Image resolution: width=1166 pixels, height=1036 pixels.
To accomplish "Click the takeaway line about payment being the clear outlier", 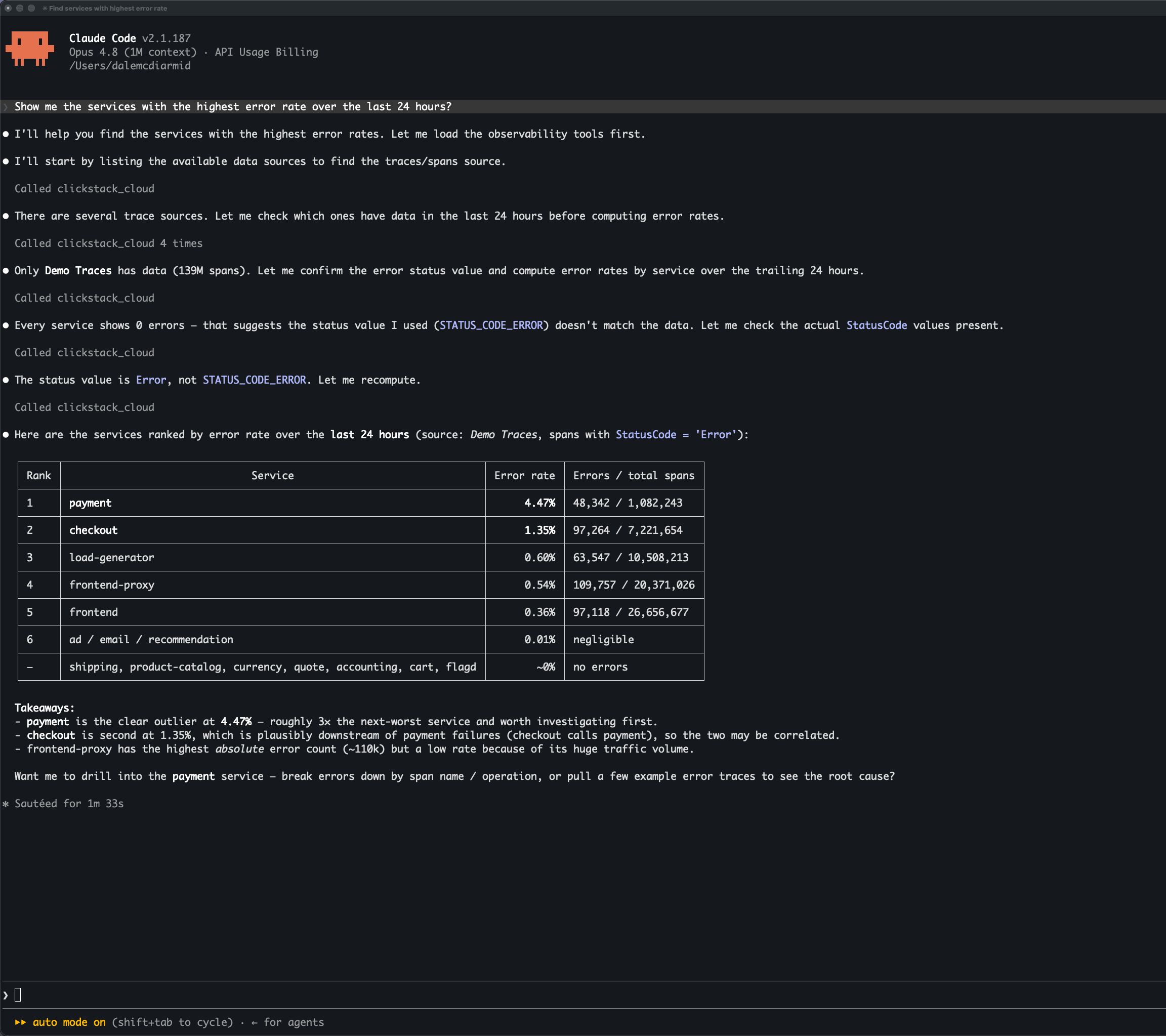I will pos(337,722).
